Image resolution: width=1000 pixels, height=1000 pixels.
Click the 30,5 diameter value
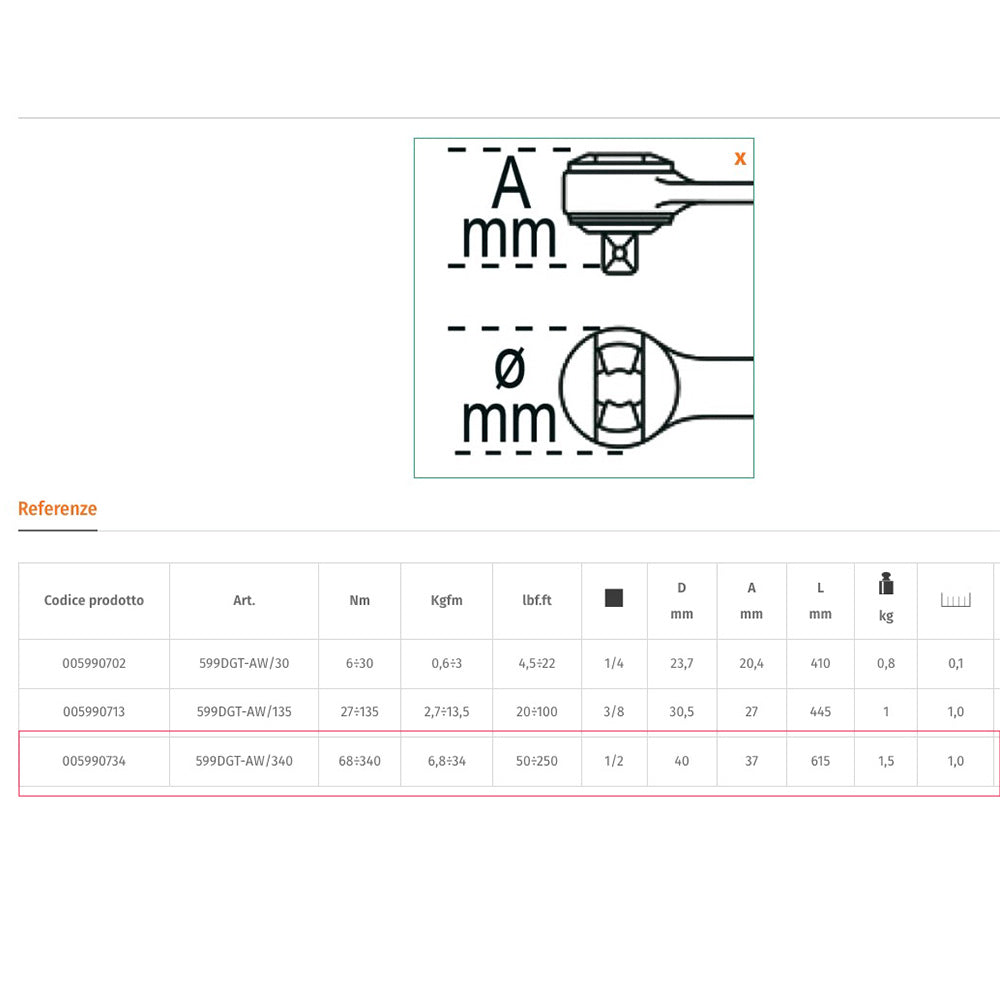682,712
